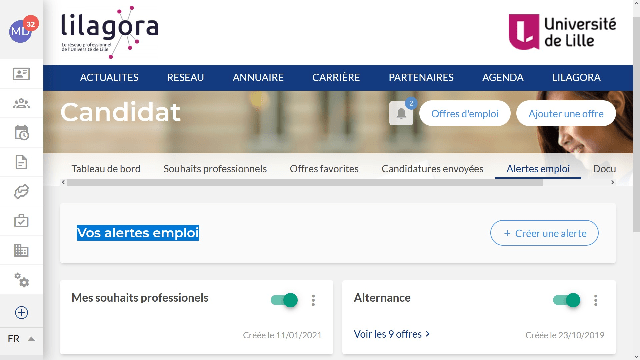The image size is (640, 360).
Task: Click the Créer une alerte button
Action: [544, 233]
